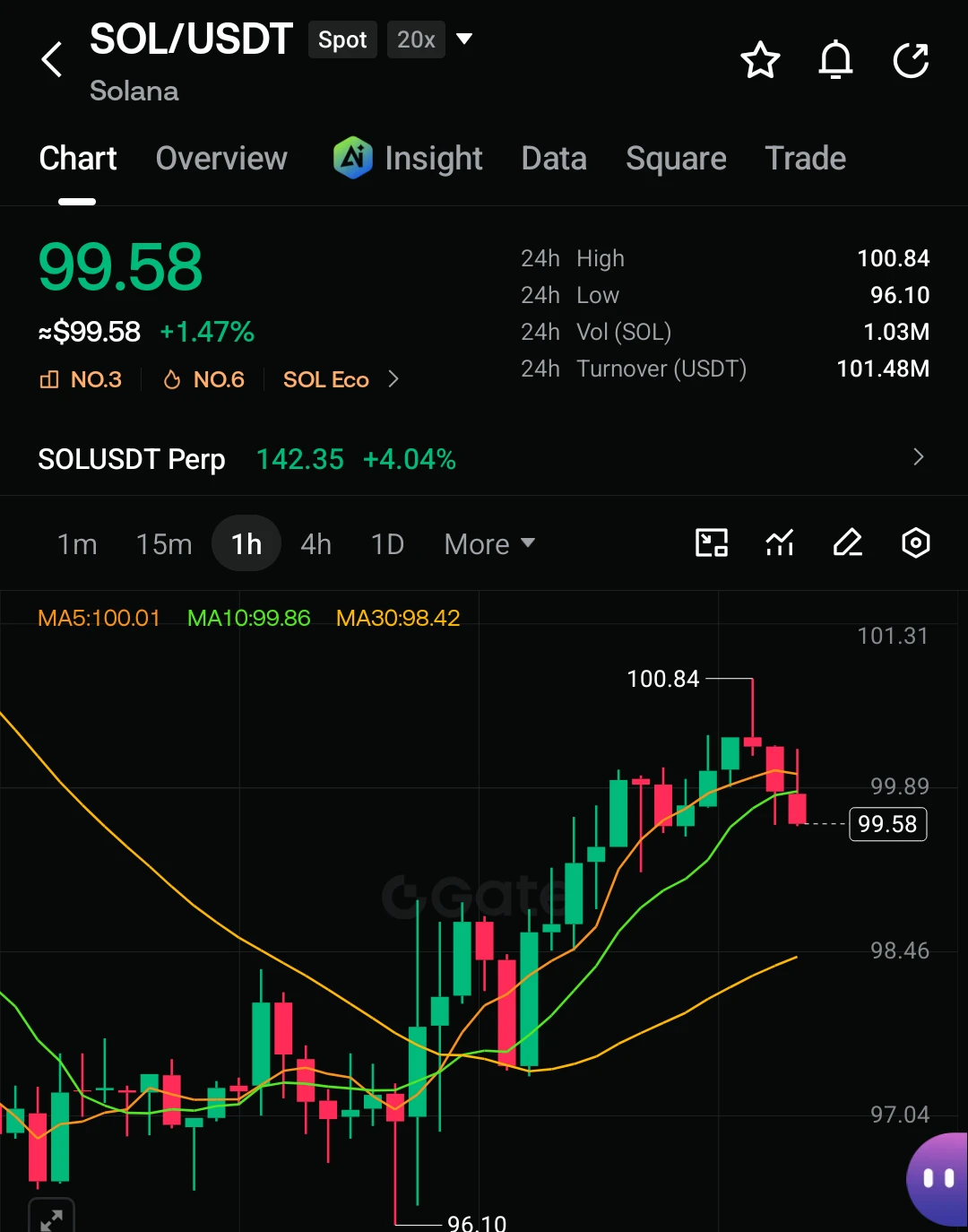Open the SOL Eco category link
968x1232 pixels.
(326, 379)
